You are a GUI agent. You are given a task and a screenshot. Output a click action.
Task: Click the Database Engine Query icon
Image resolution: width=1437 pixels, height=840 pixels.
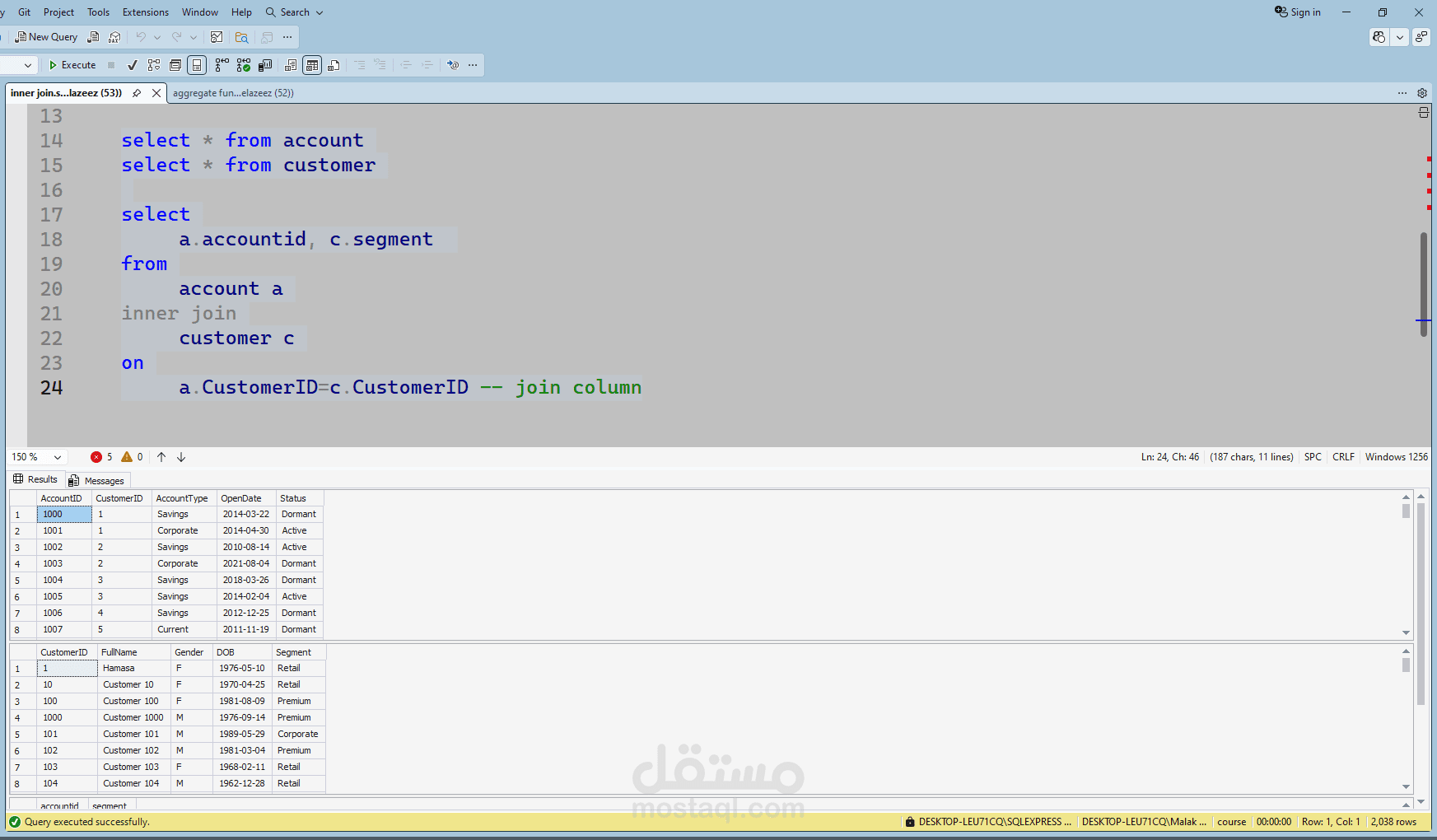93,37
